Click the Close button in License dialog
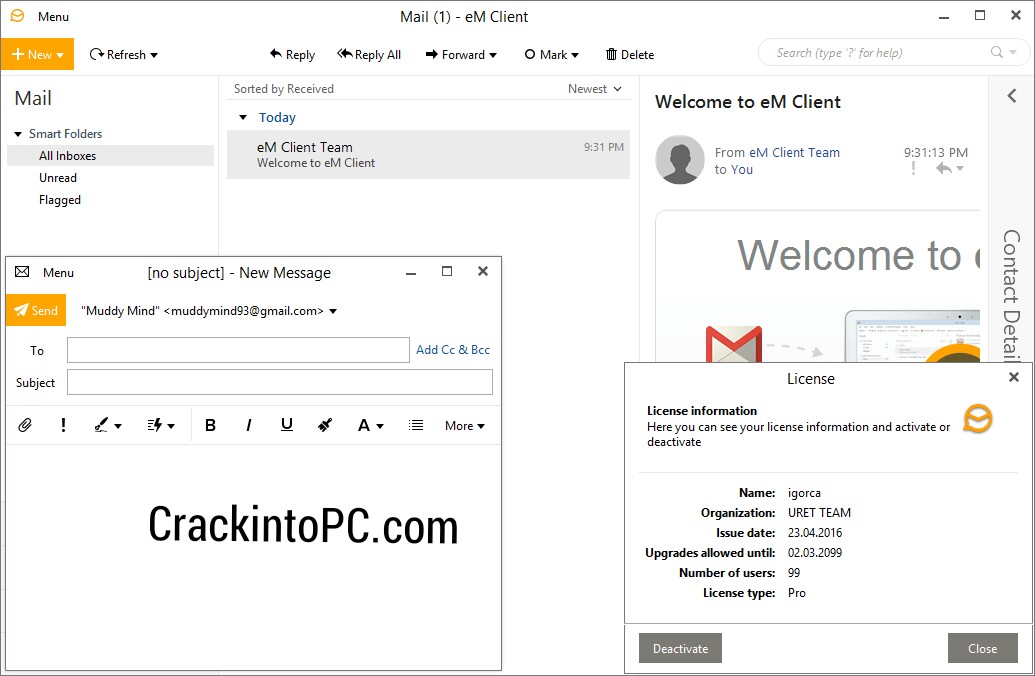 pos(982,648)
